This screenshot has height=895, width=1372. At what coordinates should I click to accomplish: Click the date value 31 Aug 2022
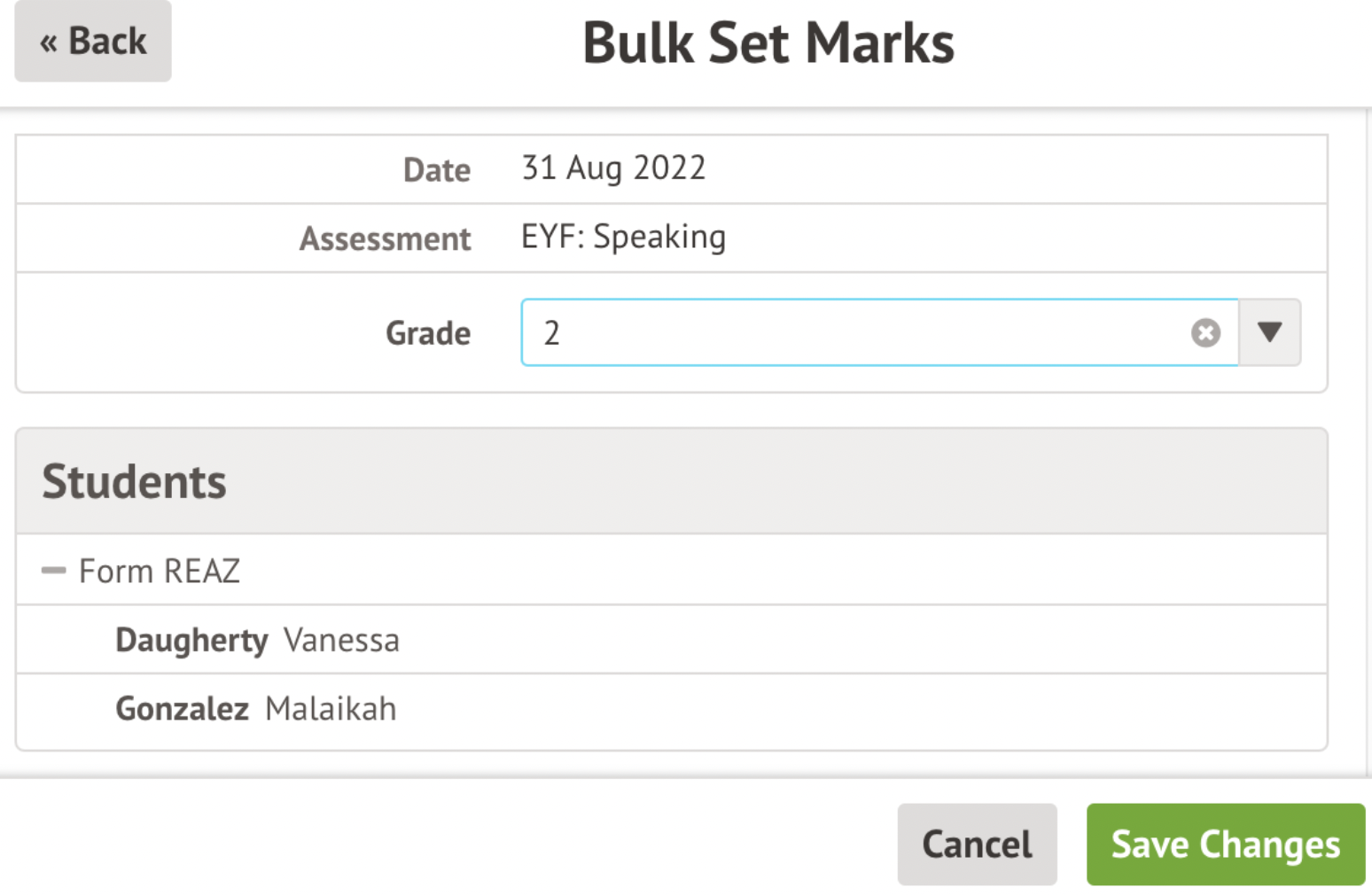tap(613, 168)
